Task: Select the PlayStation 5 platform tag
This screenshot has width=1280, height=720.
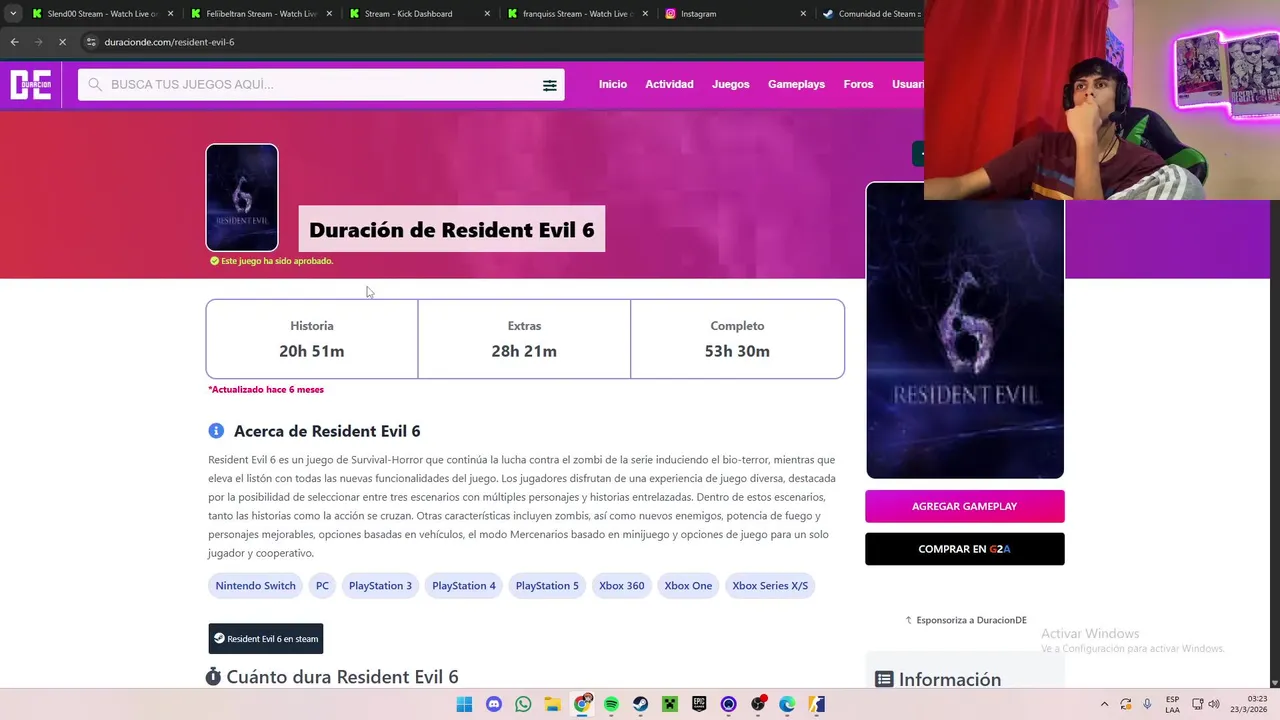Action: click(547, 586)
